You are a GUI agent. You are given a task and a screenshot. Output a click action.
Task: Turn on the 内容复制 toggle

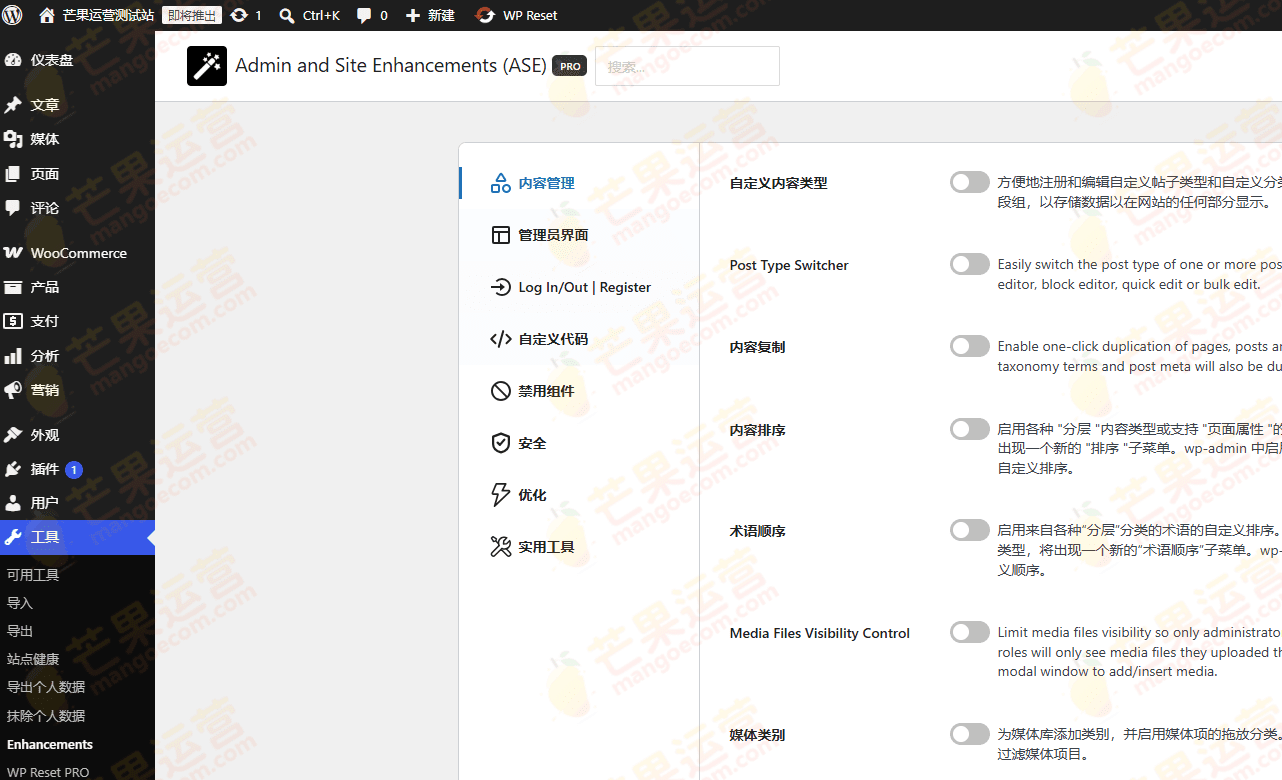pos(970,346)
